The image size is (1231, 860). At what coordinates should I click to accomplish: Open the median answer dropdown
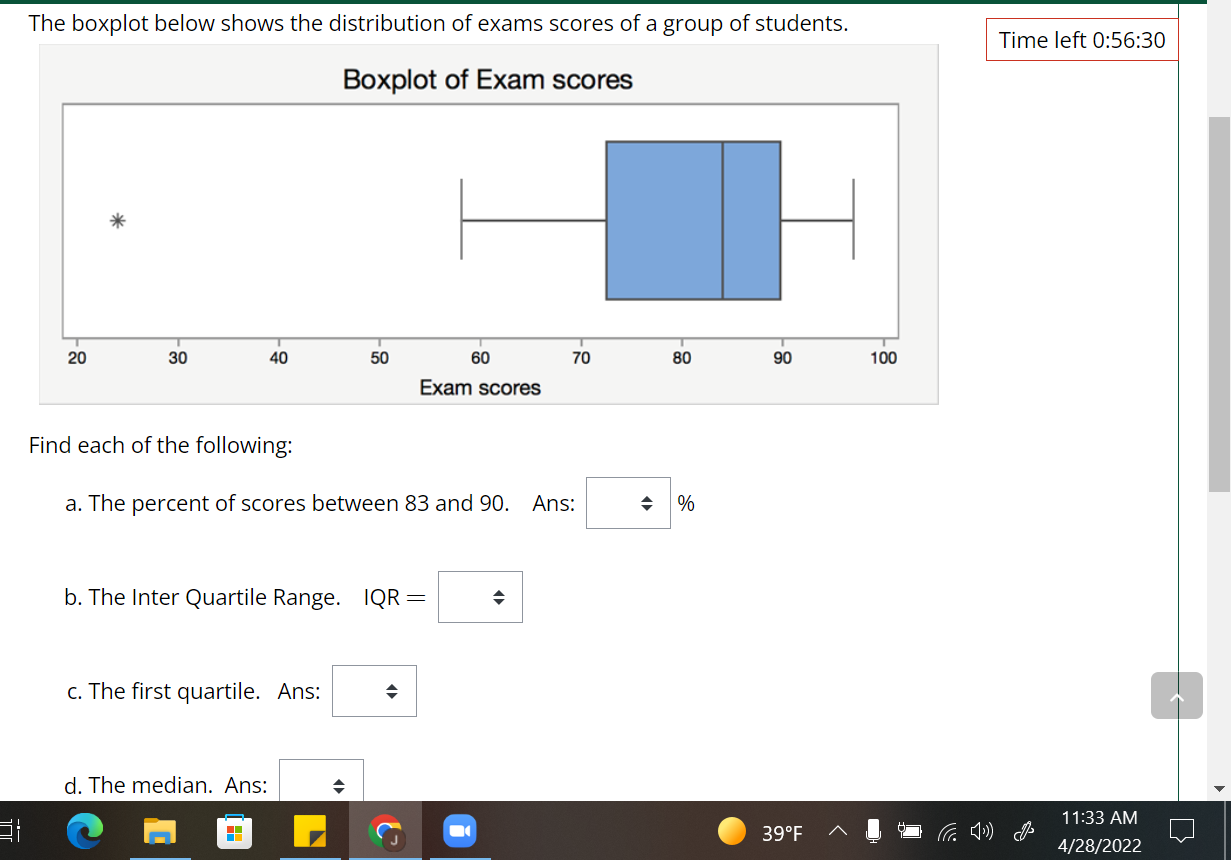[321, 780]
